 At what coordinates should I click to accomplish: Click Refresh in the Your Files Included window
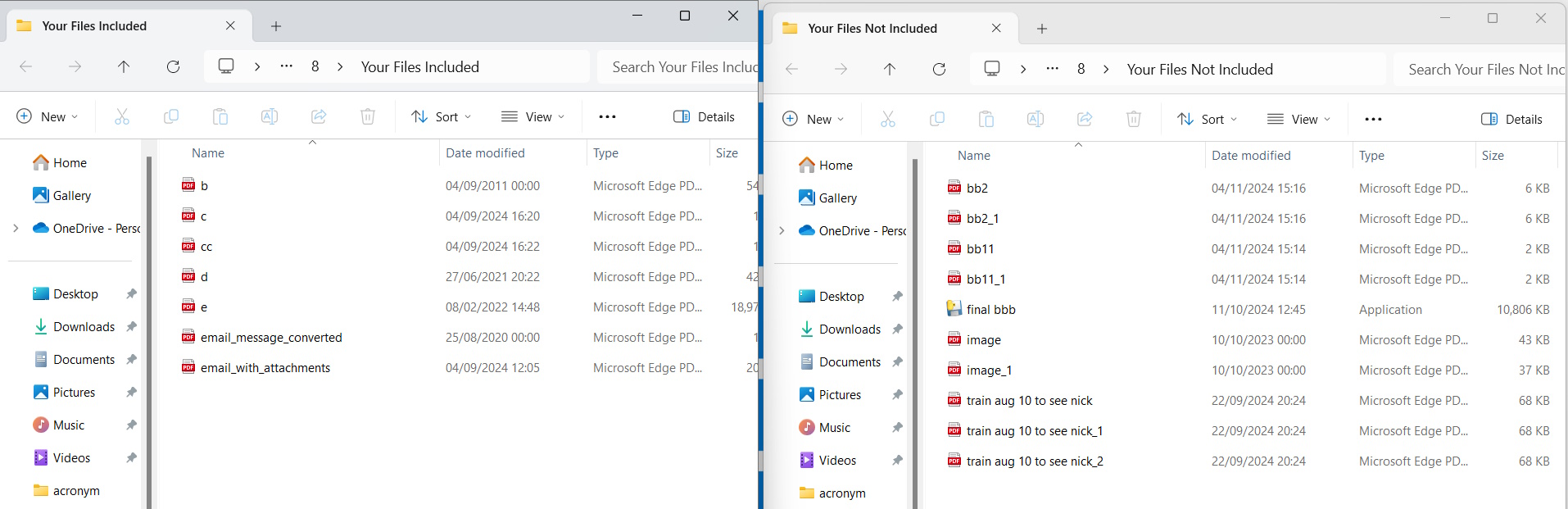[x=173, y=67]
